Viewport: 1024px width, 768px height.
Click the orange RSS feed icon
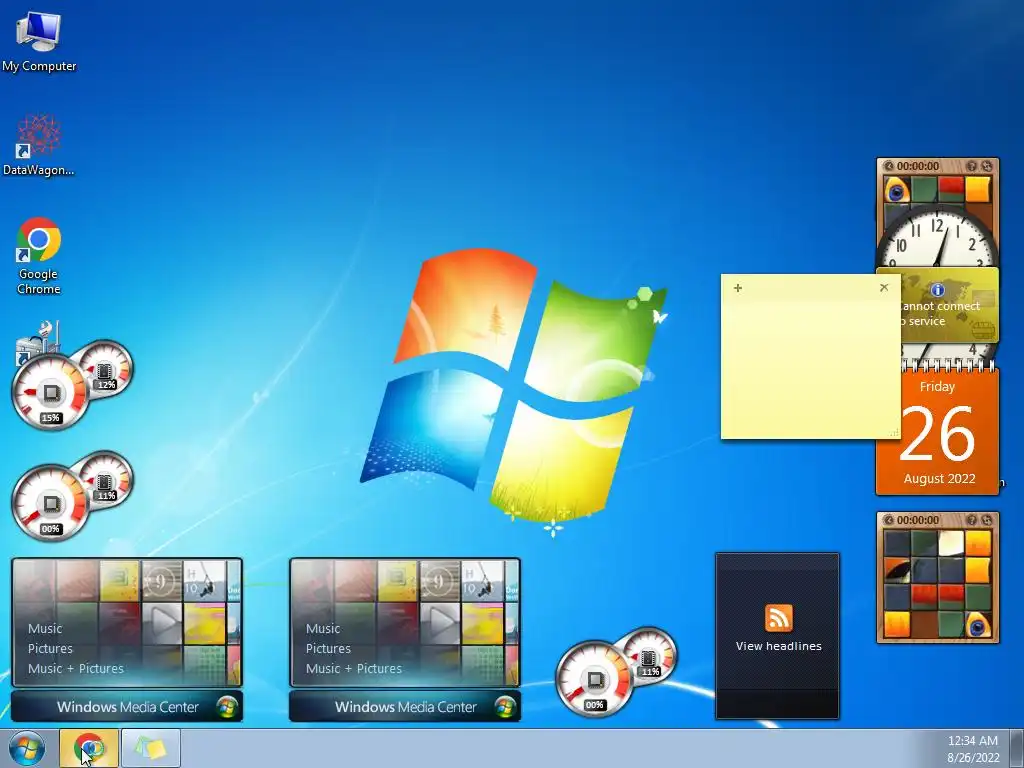coord(778,618)
